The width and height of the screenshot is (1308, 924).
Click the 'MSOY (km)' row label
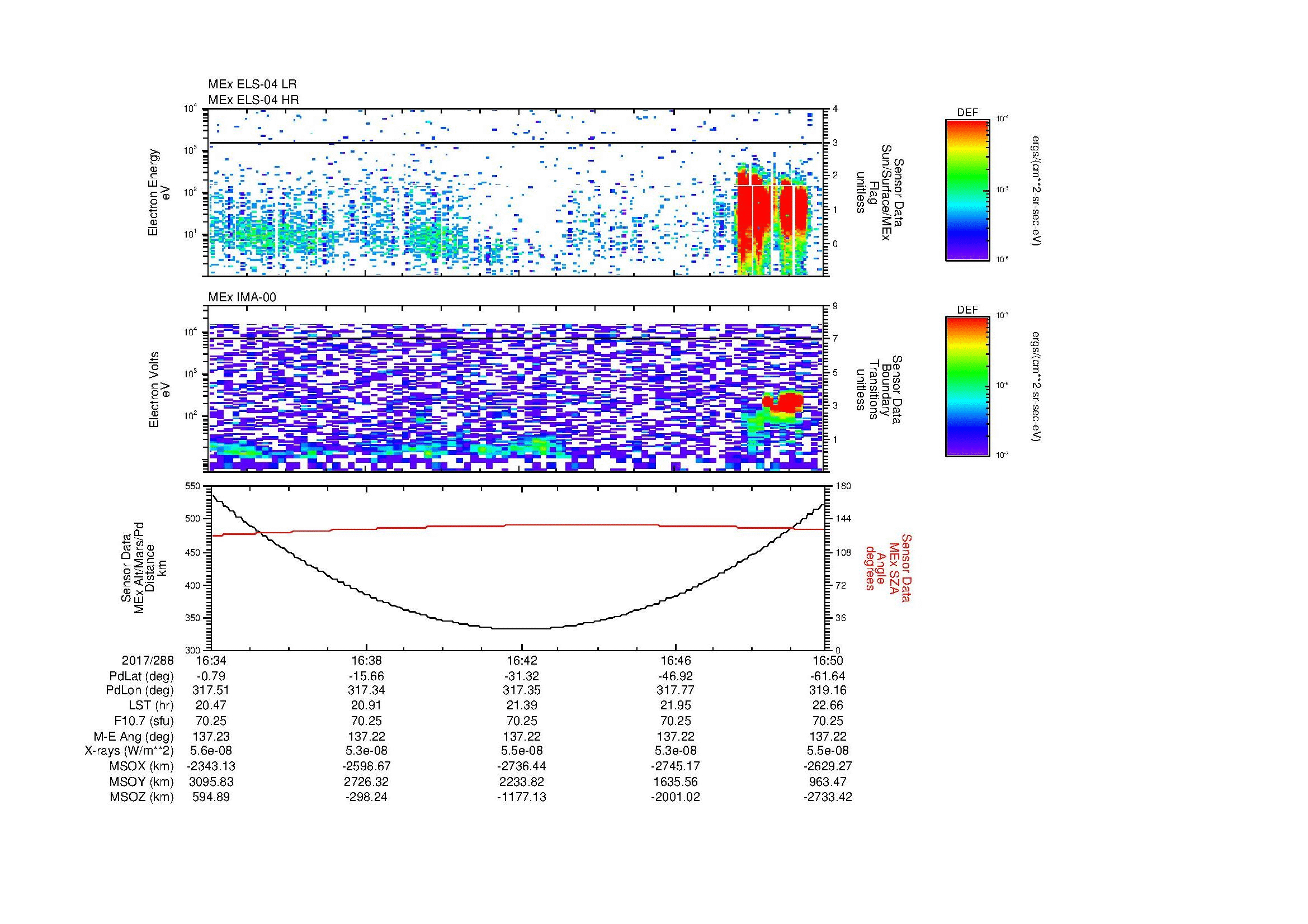pyautogui.click(x=141, y=781)
